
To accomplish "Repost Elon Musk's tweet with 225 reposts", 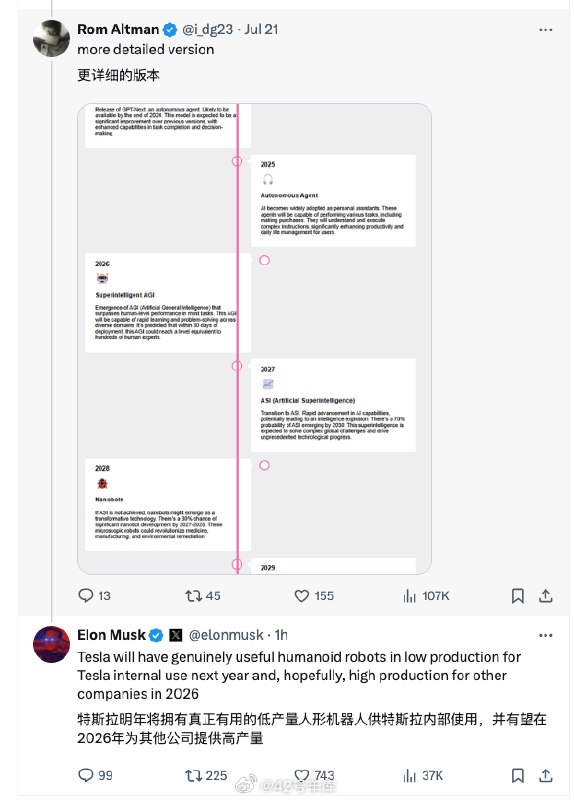I will (x=206, y=776).
